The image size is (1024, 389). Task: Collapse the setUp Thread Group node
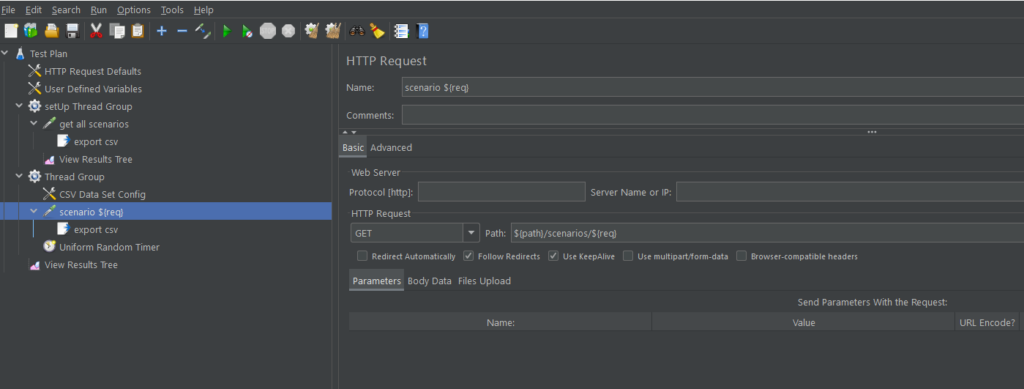click(x=19, y=106)
